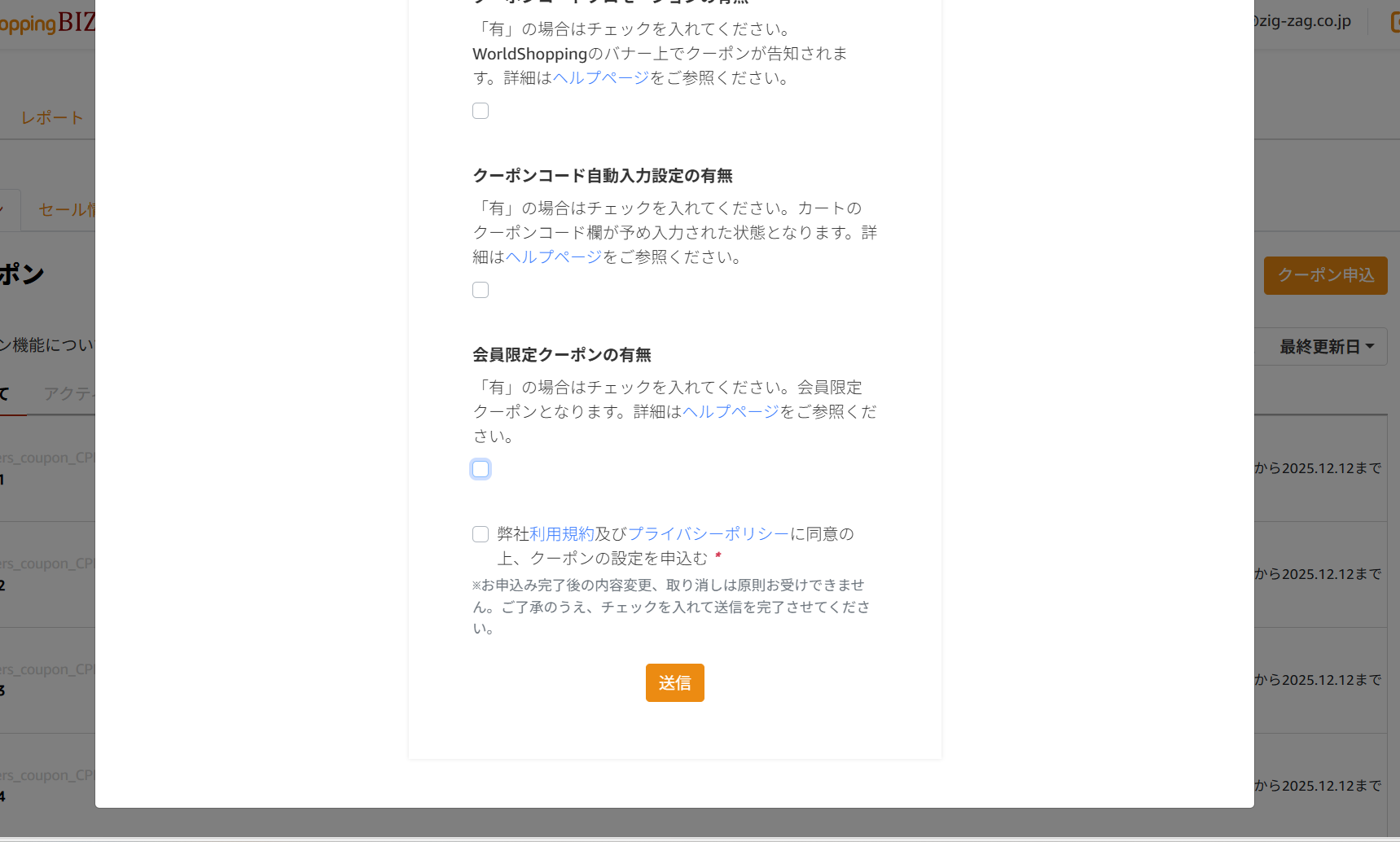Open the プライバシーポリシー link
The width and height of the screenshot is (1400, 842).
tap(709, 533)
